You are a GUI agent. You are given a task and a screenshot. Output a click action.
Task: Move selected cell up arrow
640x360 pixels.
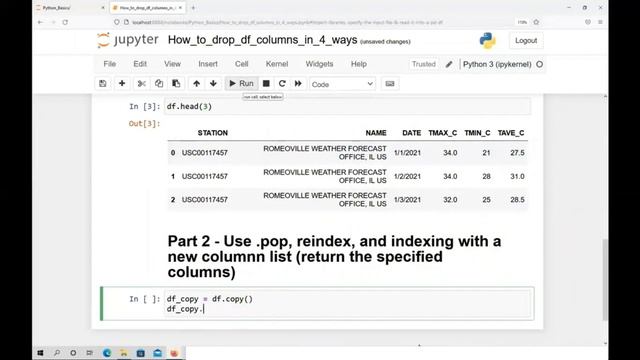tap(196, 84)
